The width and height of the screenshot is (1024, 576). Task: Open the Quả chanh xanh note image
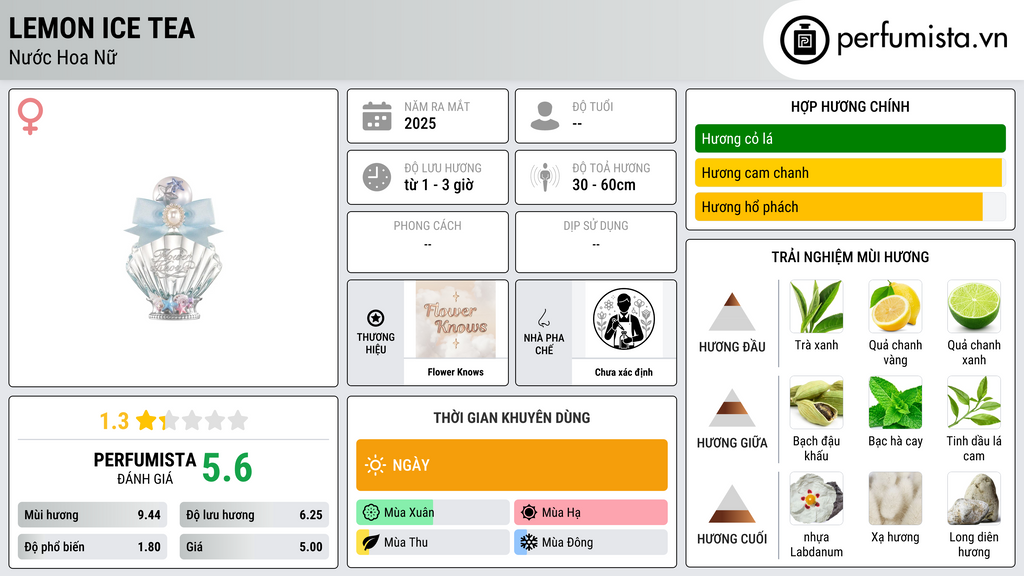pyautogui.click(x=974, y=306)
